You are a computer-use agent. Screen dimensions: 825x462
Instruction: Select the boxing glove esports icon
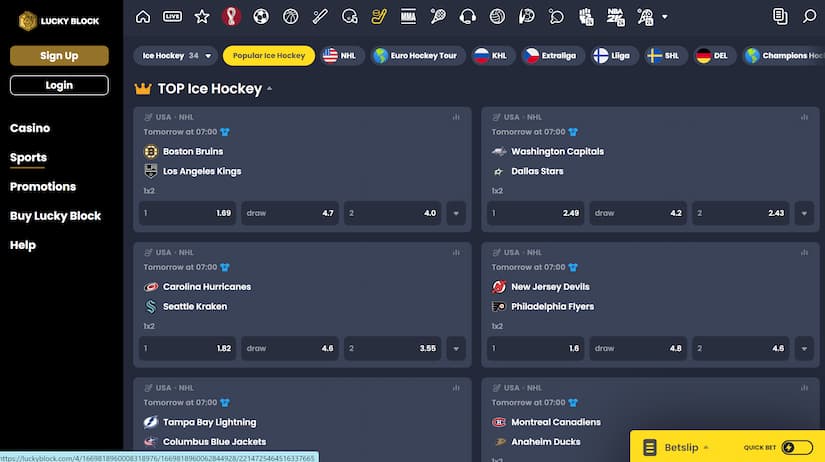pyautogui.click(x=586, y=17)
